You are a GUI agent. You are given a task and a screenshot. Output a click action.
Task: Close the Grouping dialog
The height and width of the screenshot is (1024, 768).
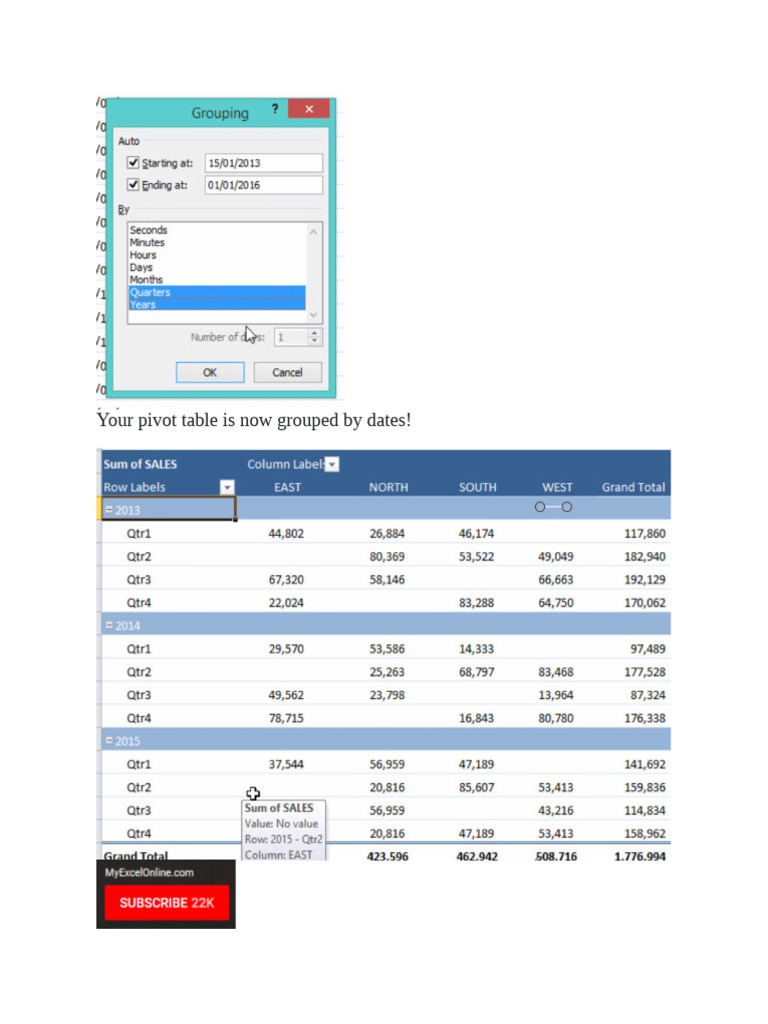[x=309, y=109]
